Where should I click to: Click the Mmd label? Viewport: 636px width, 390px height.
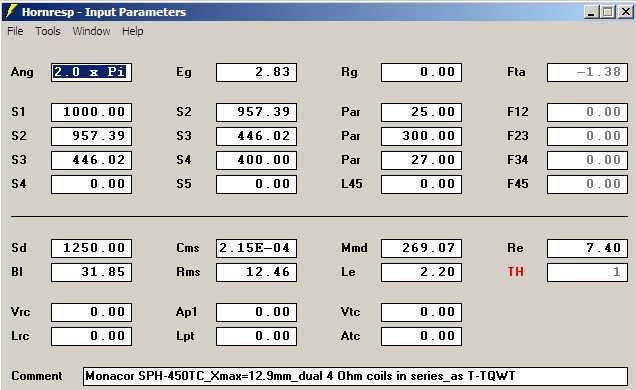click(355, 248)
